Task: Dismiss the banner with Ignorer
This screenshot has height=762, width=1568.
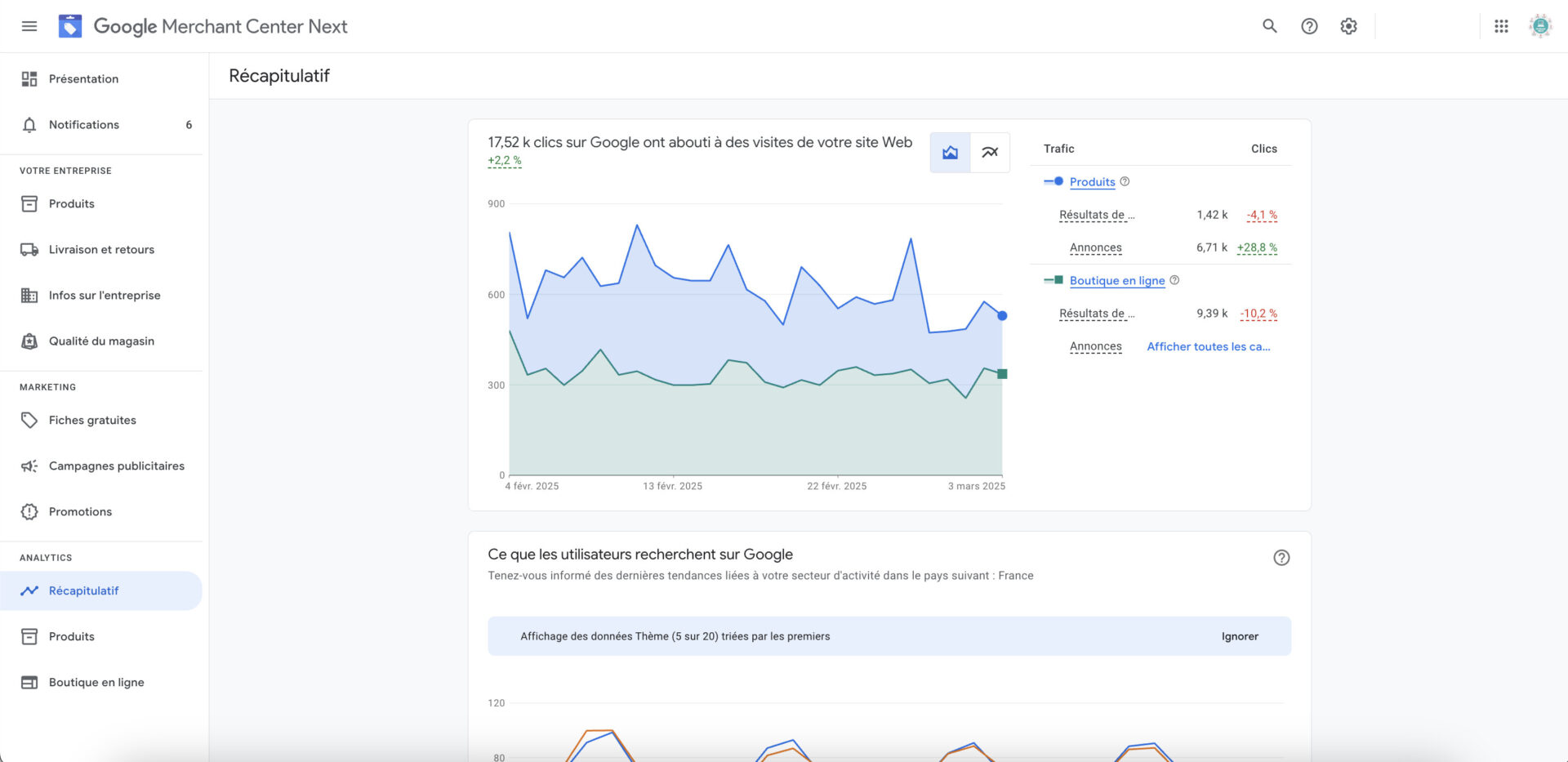Action: pyautogui.click(x=1240, y=636)
